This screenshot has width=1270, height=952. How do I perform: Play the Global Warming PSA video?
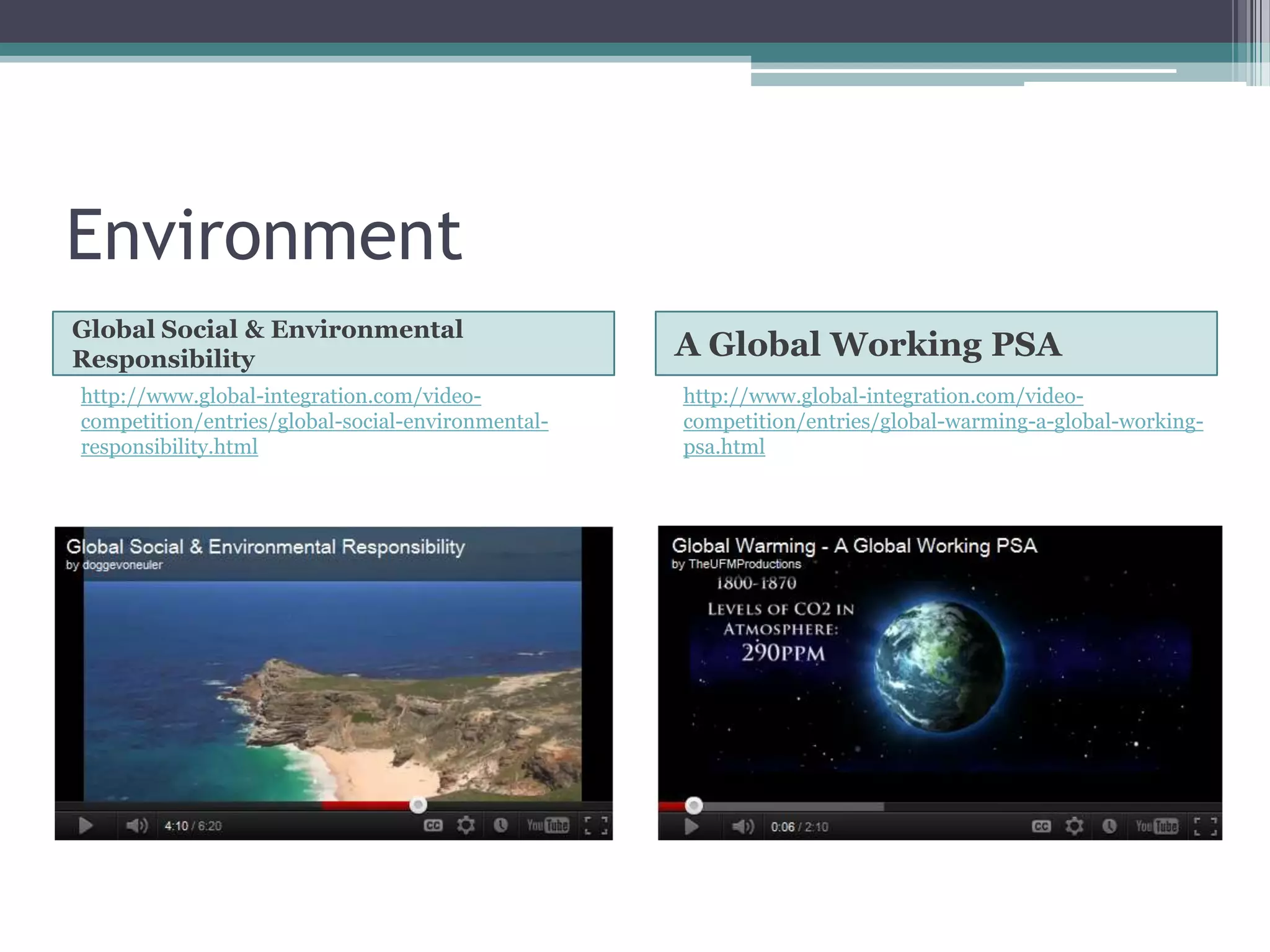point(691,826)
